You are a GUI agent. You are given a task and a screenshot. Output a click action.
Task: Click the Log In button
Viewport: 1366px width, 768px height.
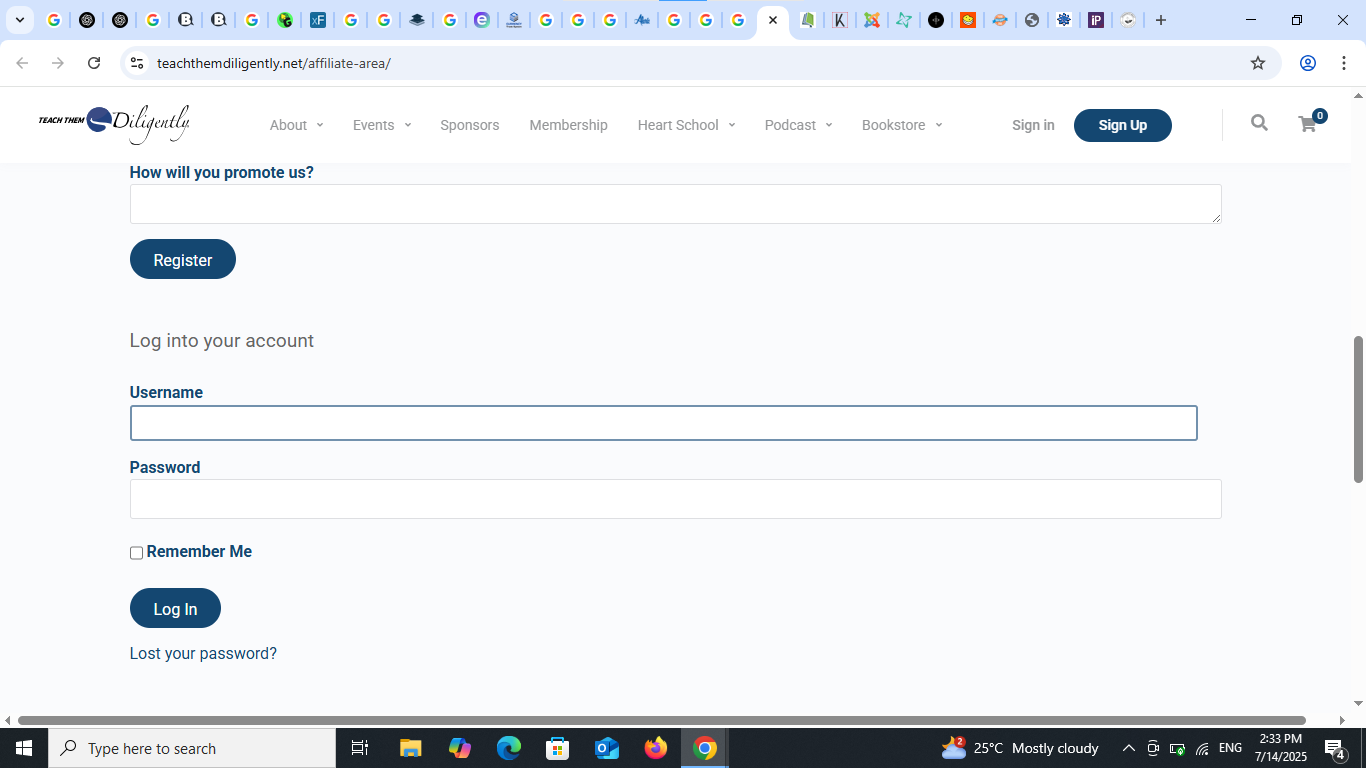pos(175,608)
